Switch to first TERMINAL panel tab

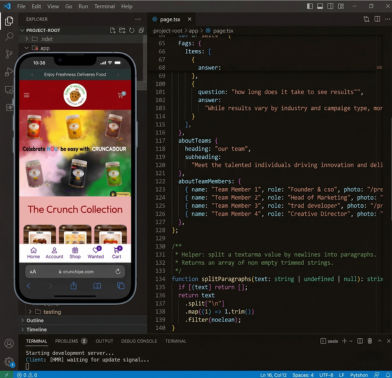pyautogui.click(x=37, y=341)
